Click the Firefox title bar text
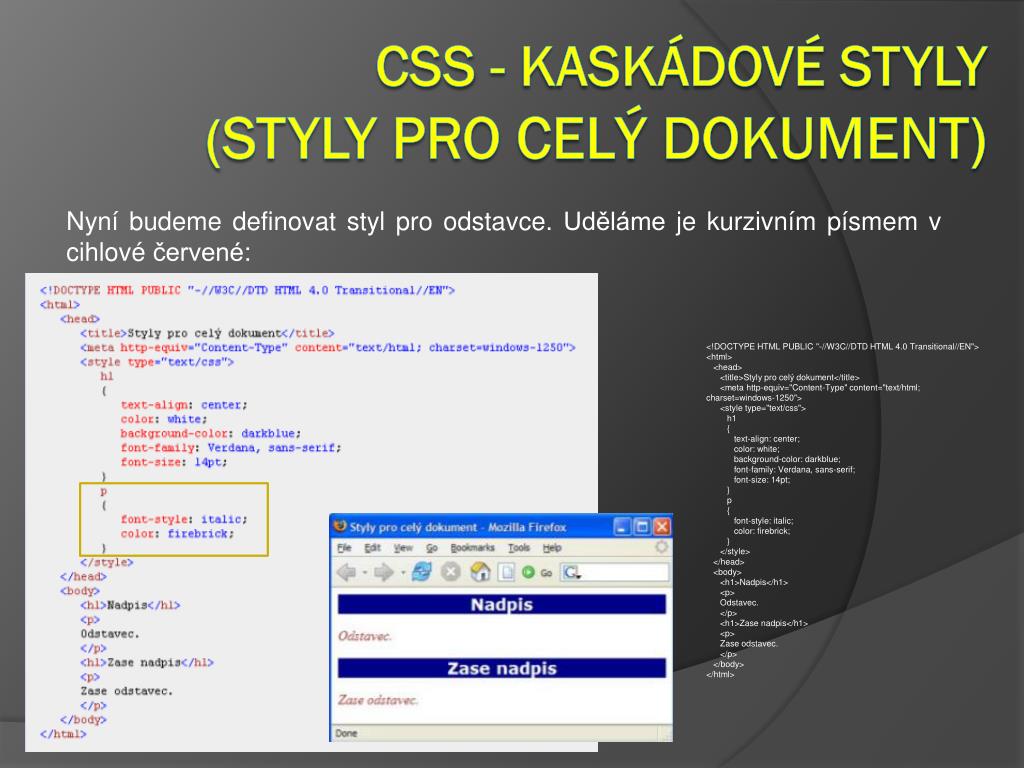 point(458,527)
